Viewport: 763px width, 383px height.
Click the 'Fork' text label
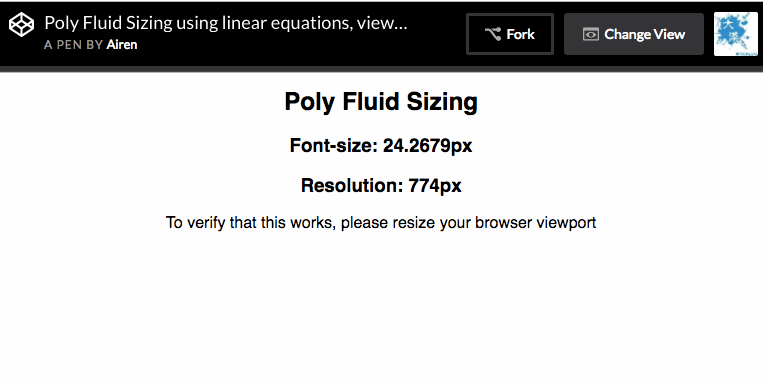tap(520, 34)
